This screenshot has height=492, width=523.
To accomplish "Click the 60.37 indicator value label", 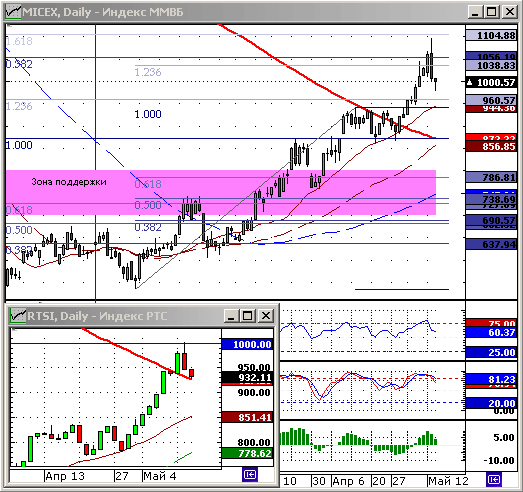I will pos(491,332).
